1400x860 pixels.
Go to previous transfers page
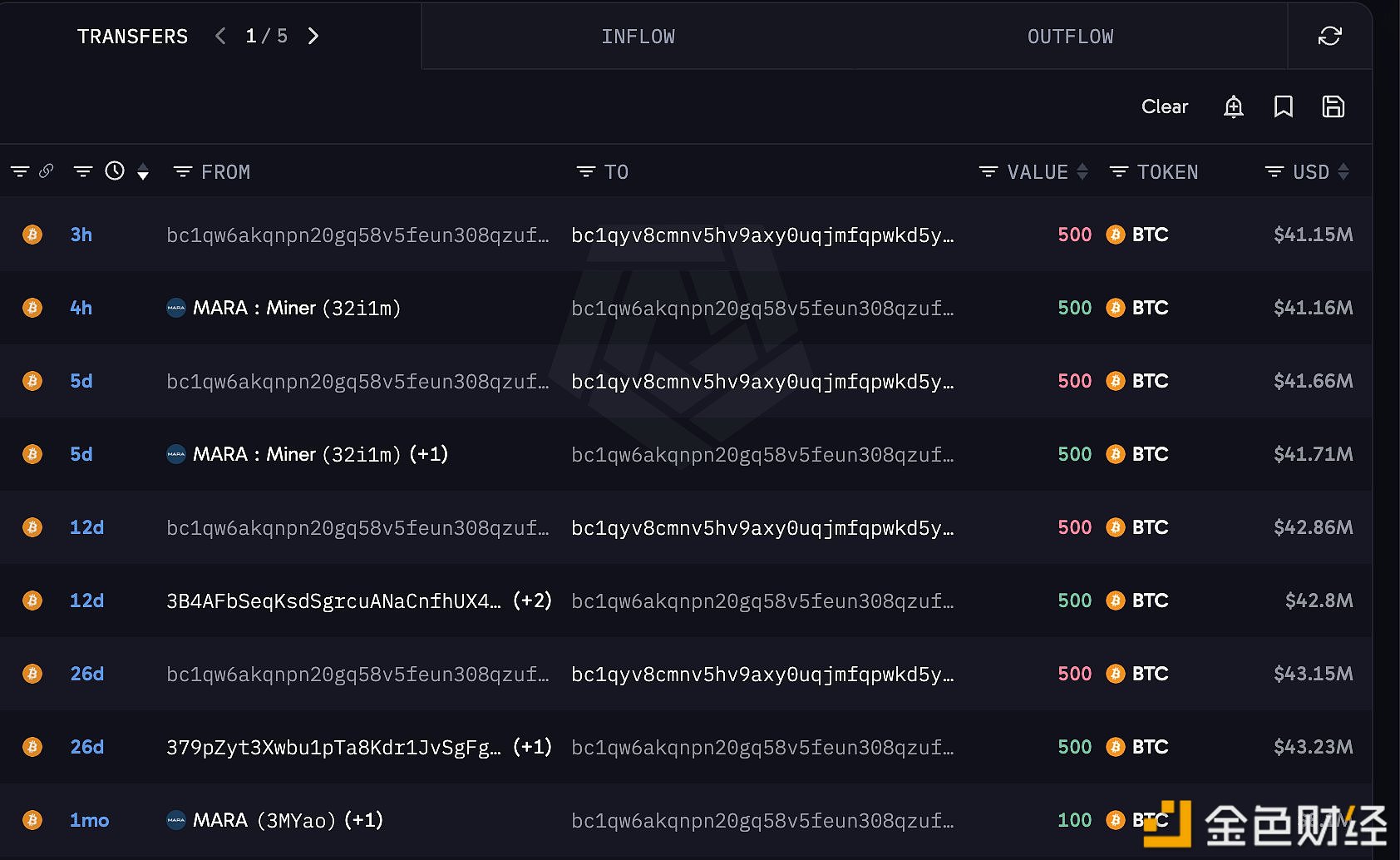[x=220, y=36]
